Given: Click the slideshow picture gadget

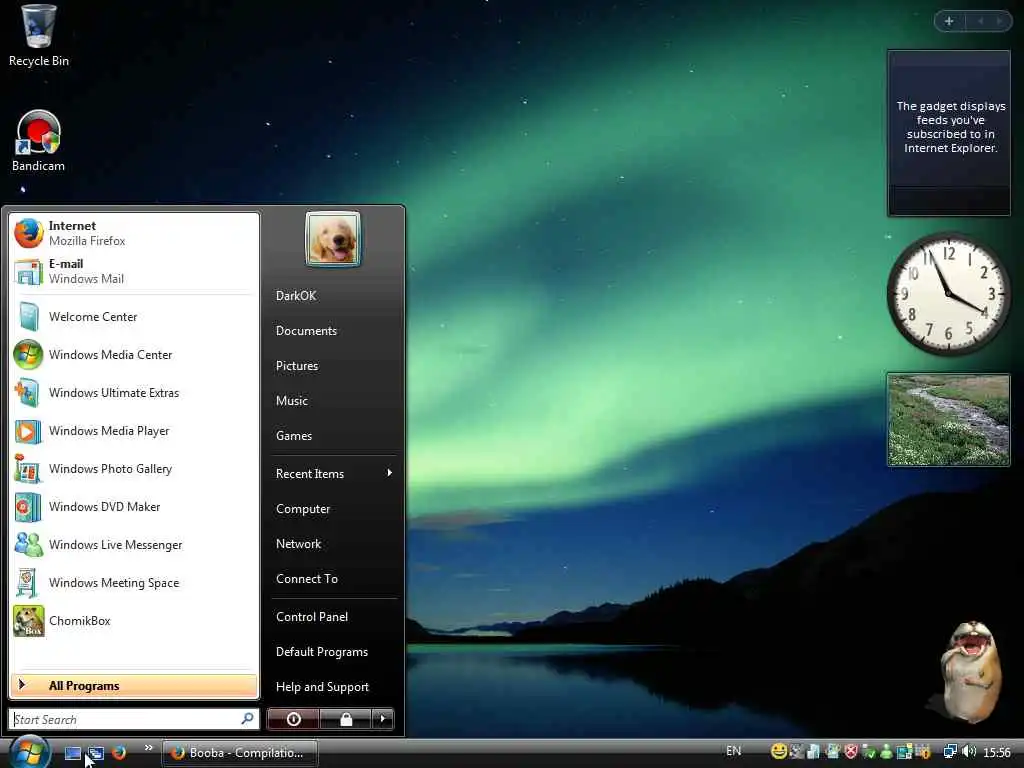Looking at the screenshot, I should click(x=948, y=420).
